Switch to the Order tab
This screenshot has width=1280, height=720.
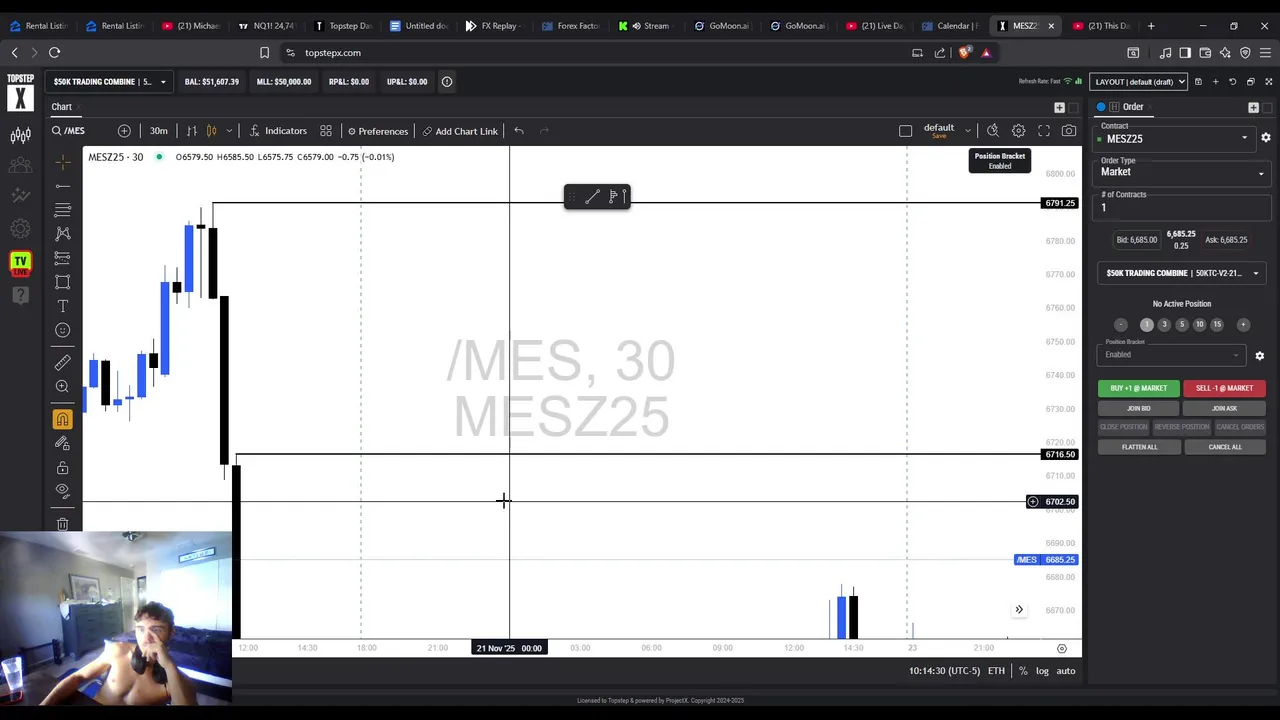click(1133, 107)
